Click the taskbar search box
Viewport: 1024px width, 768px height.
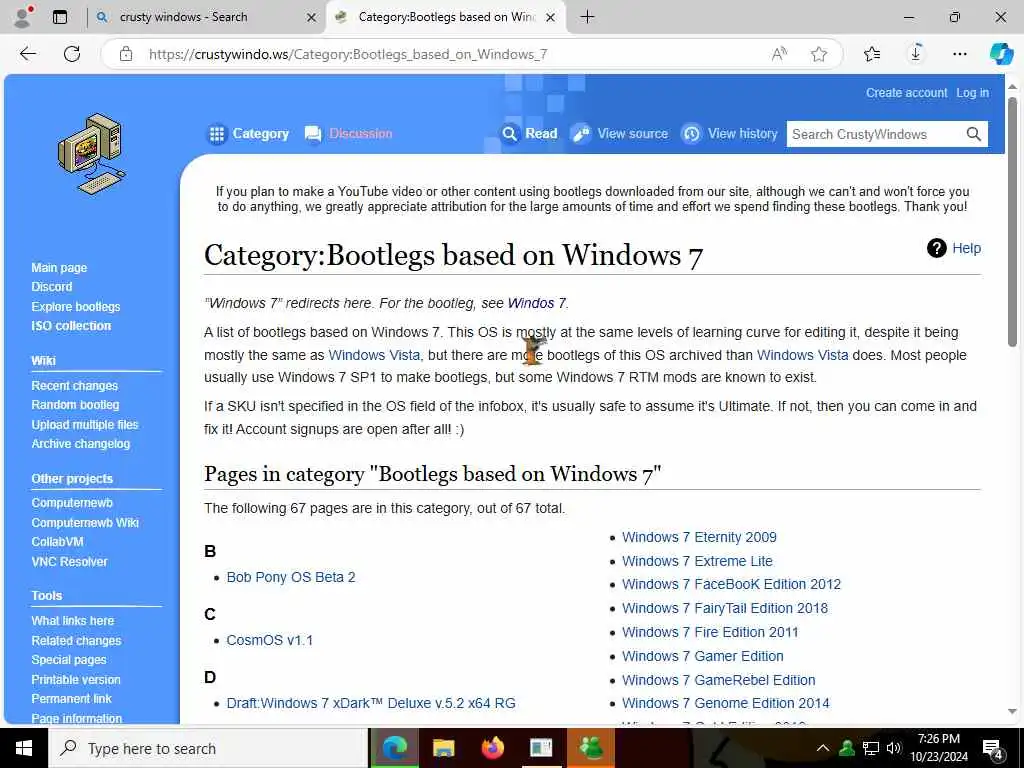[x=208, y=748]
